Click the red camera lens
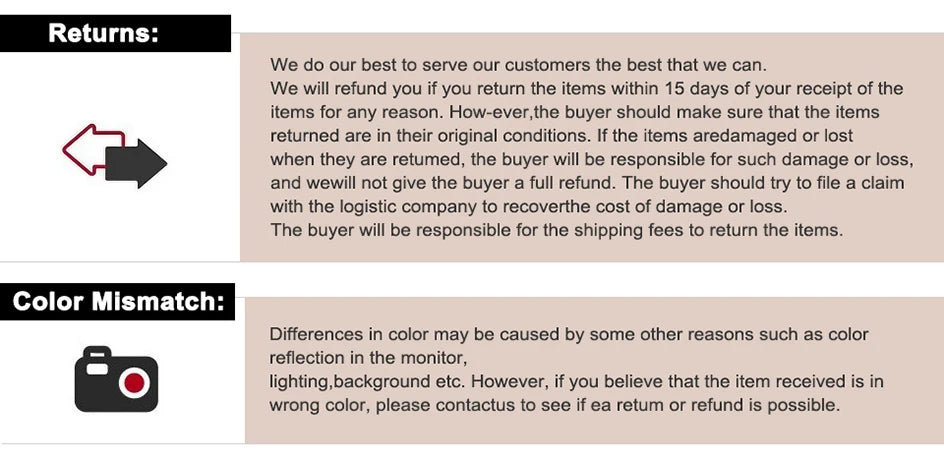 [x=133, y=382]
